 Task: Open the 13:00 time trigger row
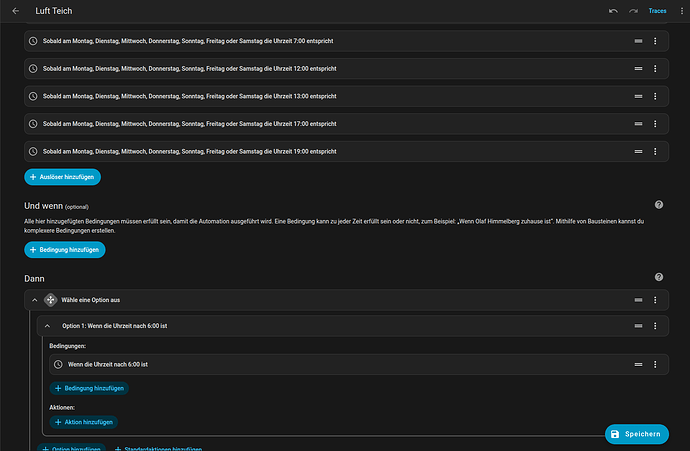[x=300, y=96]
